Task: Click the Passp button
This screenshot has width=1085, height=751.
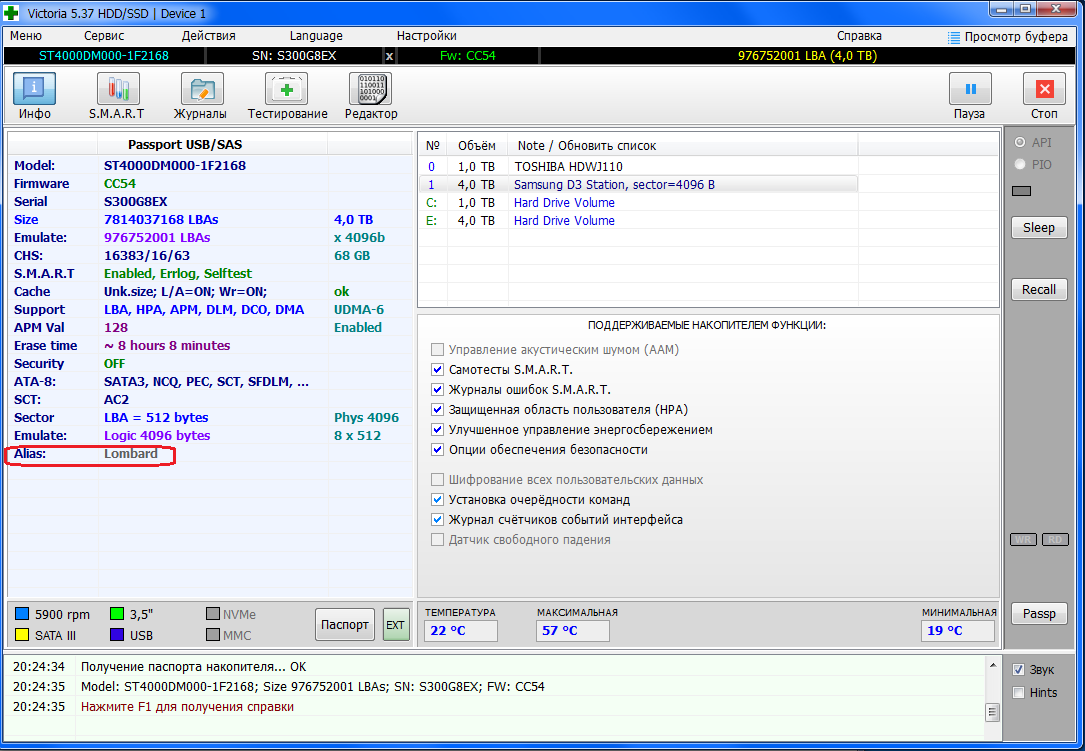Action: (1039, 613)
